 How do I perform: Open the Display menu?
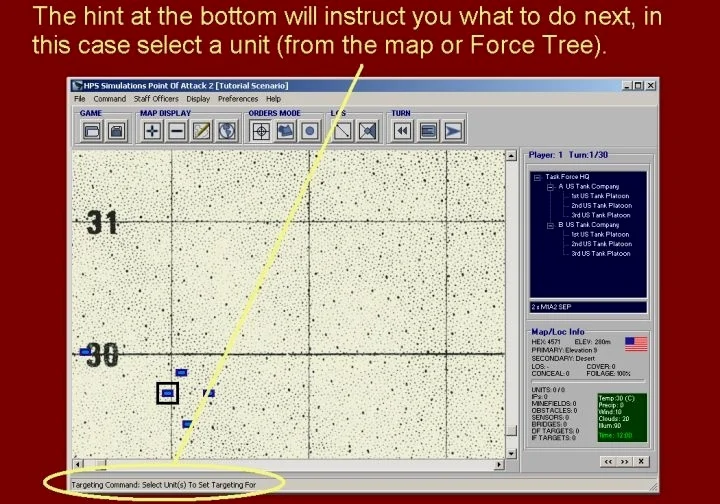coord(198,99)
